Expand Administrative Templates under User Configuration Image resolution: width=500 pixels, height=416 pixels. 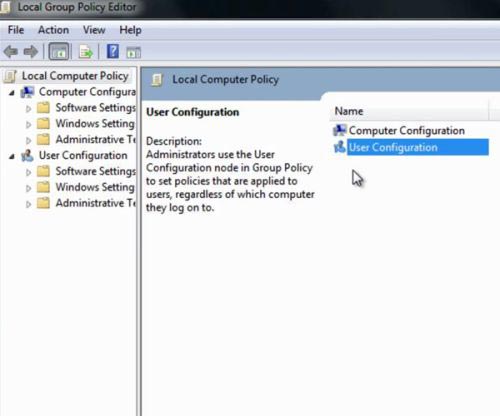point(28,204)
